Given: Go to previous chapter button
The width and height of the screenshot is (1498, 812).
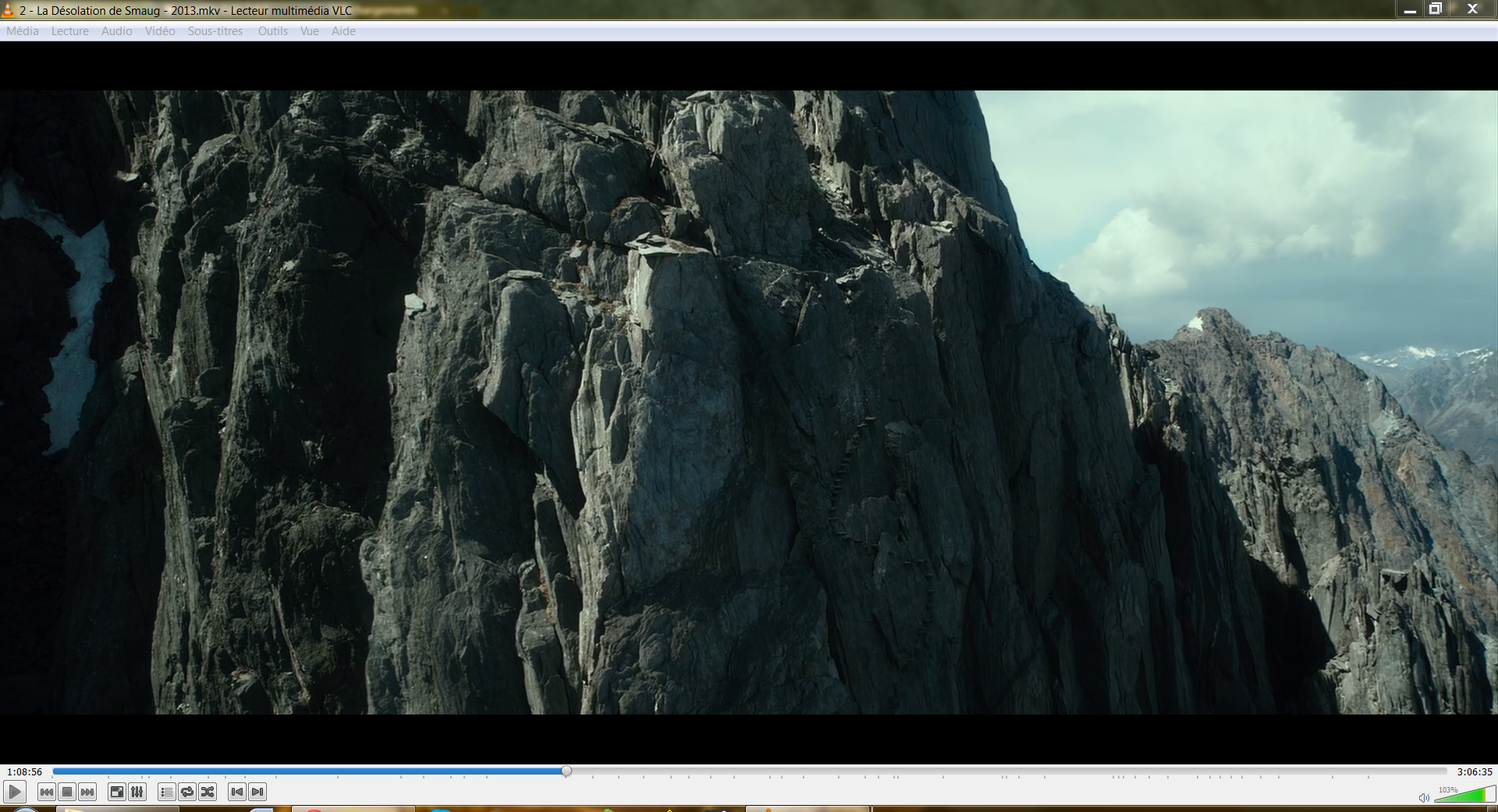Looking at the screenshot, I should [x=237, y=792].
